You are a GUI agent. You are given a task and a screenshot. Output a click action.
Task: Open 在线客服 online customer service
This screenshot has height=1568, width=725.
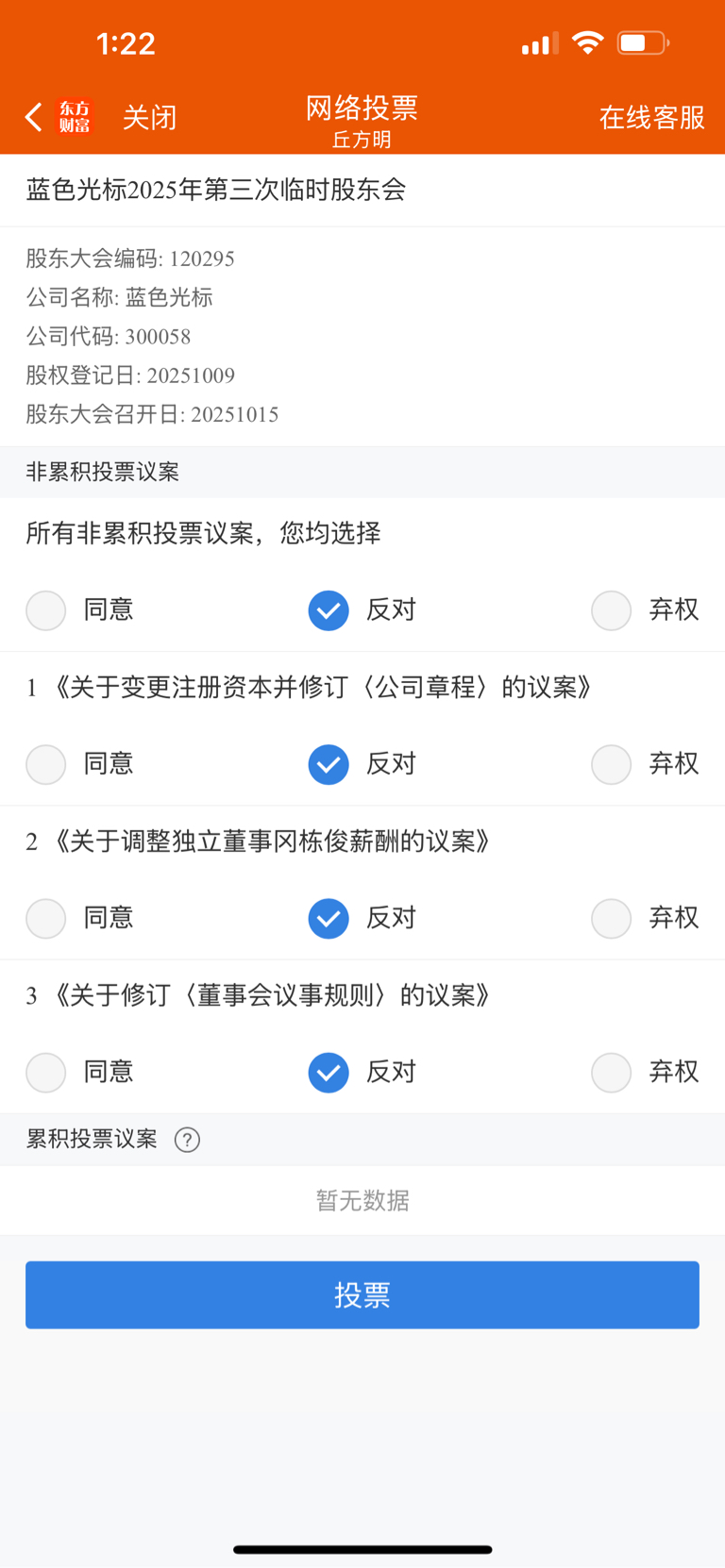(651, 117)
